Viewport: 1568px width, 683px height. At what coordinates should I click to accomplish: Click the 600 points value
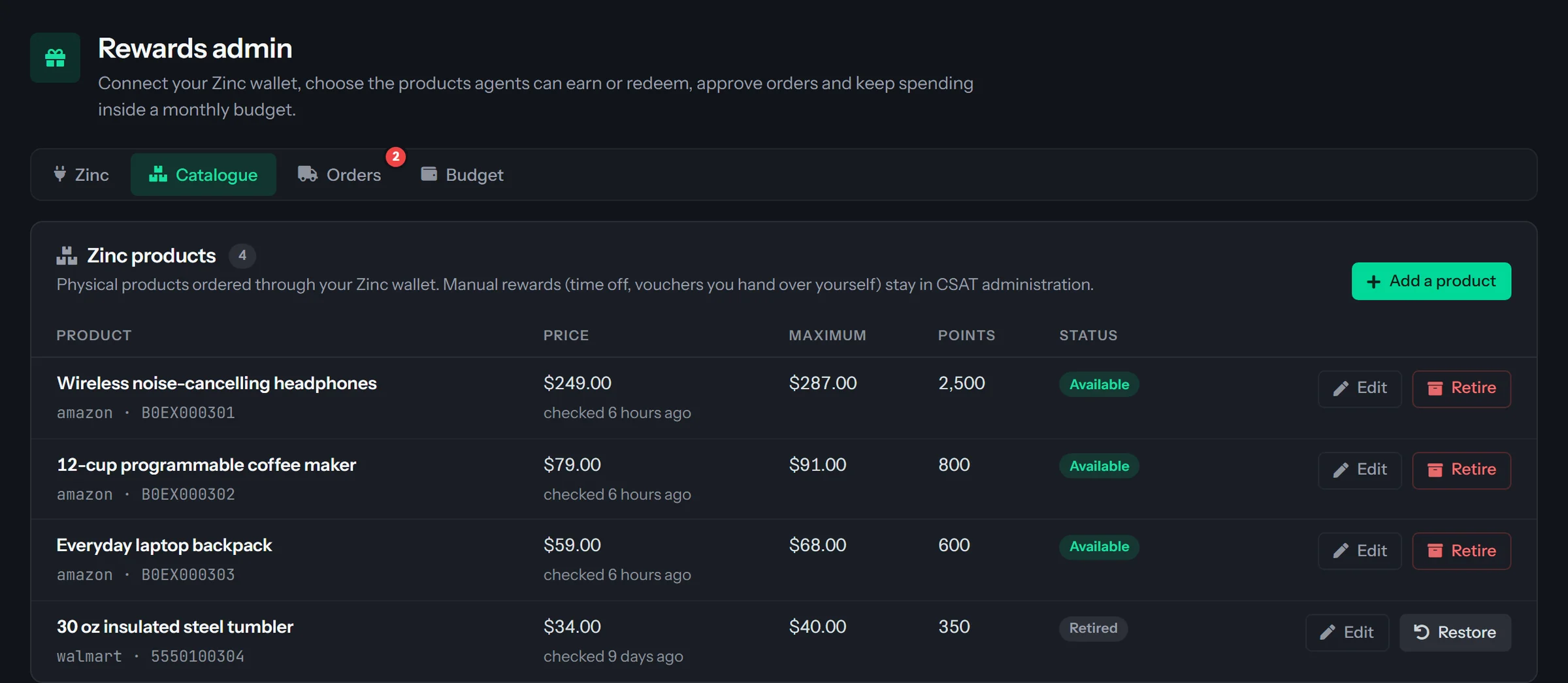point(954,545)
